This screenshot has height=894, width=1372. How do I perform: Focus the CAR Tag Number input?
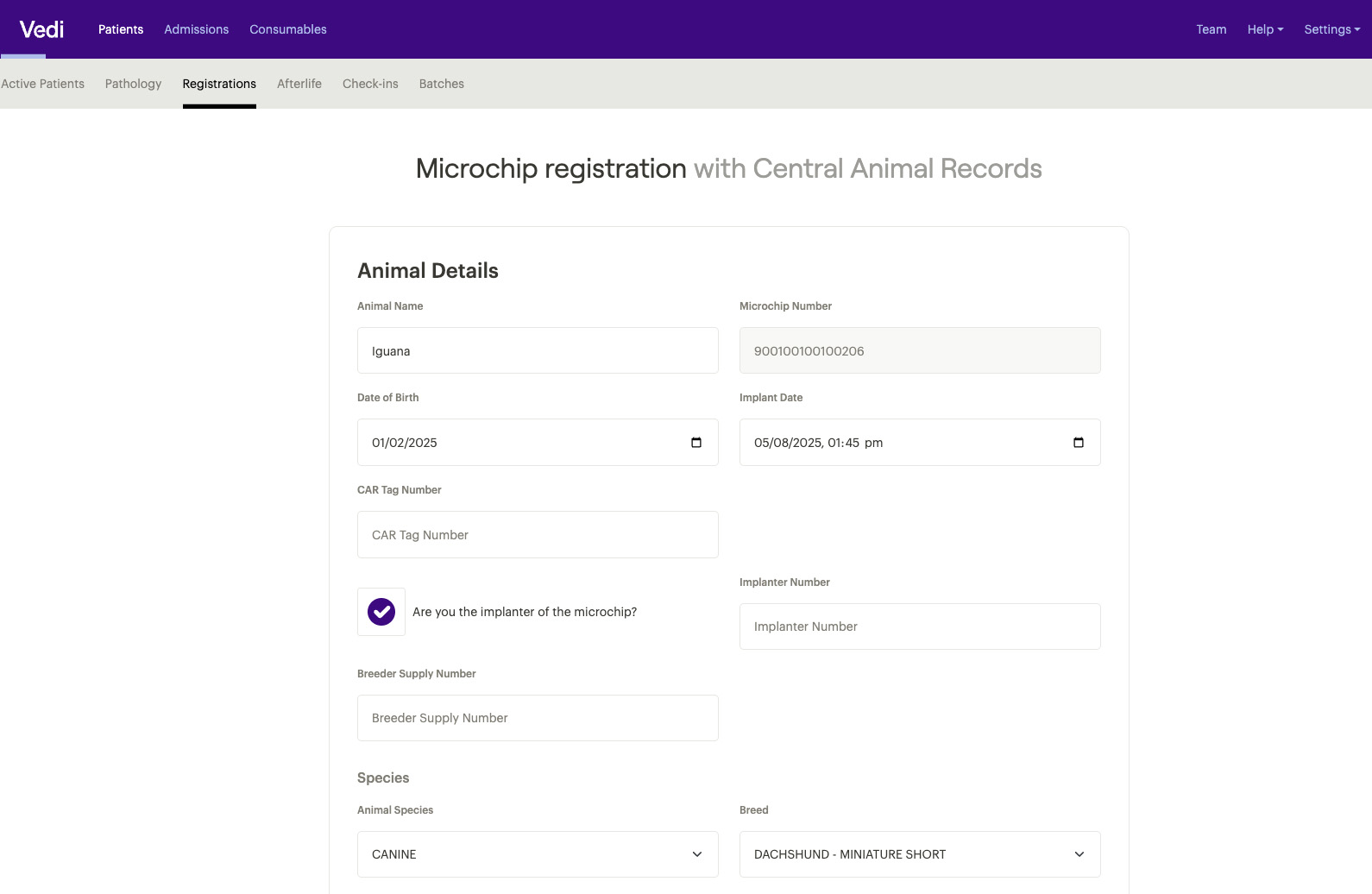(x=538, y=534)
